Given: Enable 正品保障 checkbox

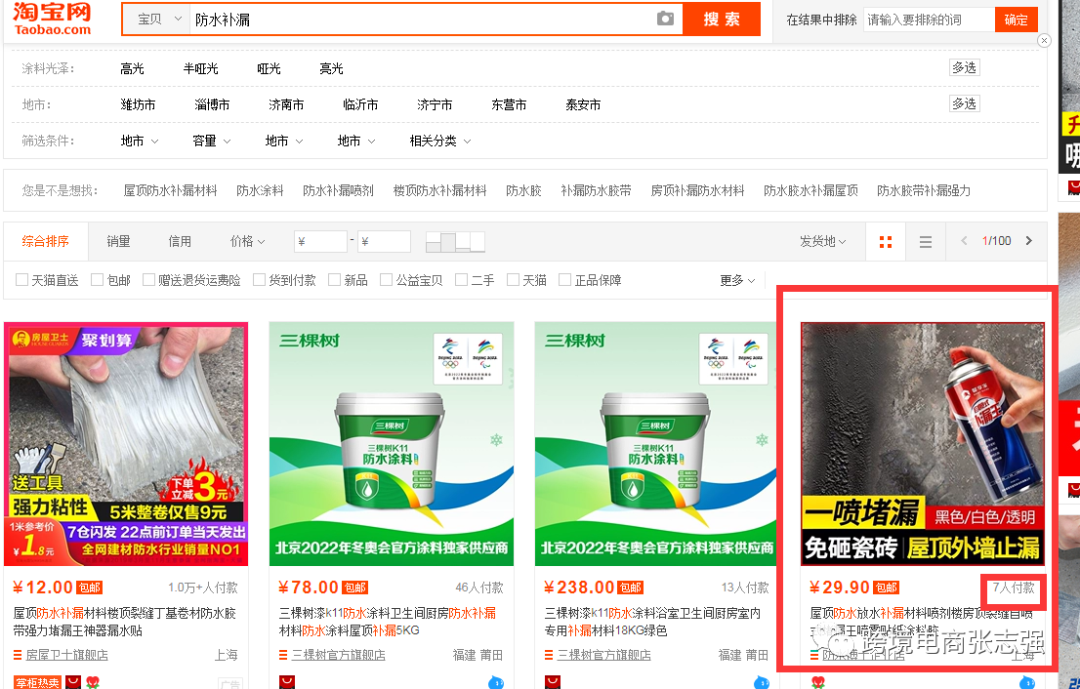Looking at the screenshot, I should tap(565, 280).
